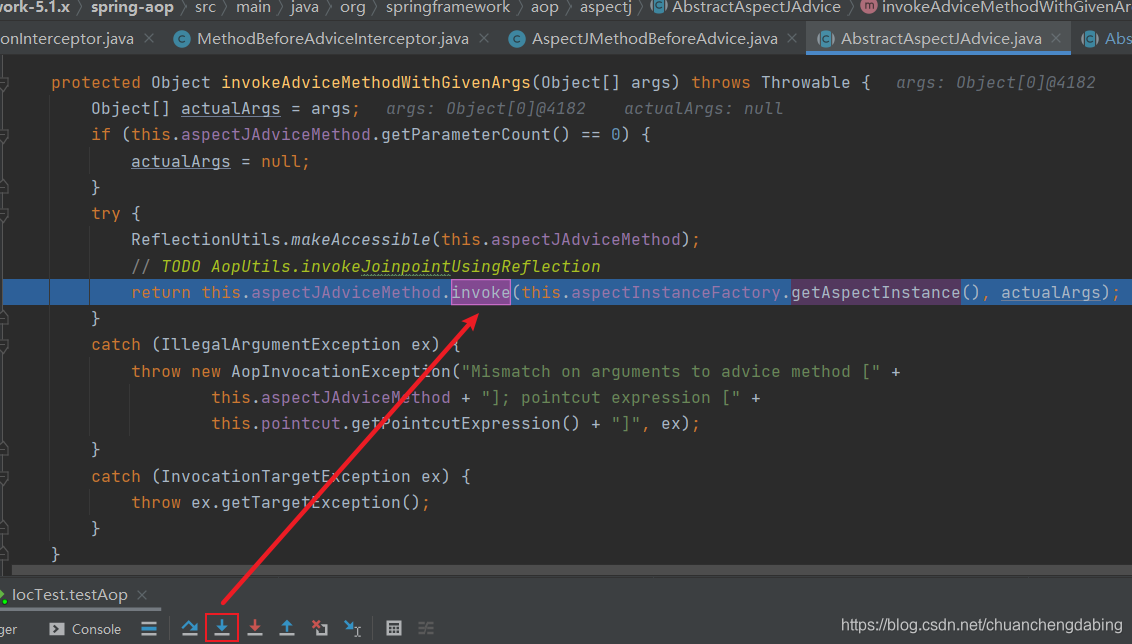This screenshot has width=1132, height=644.
Task: Open the AbstractAspectJAdvice breadcrumb segment
Action: tap(756, 7)
